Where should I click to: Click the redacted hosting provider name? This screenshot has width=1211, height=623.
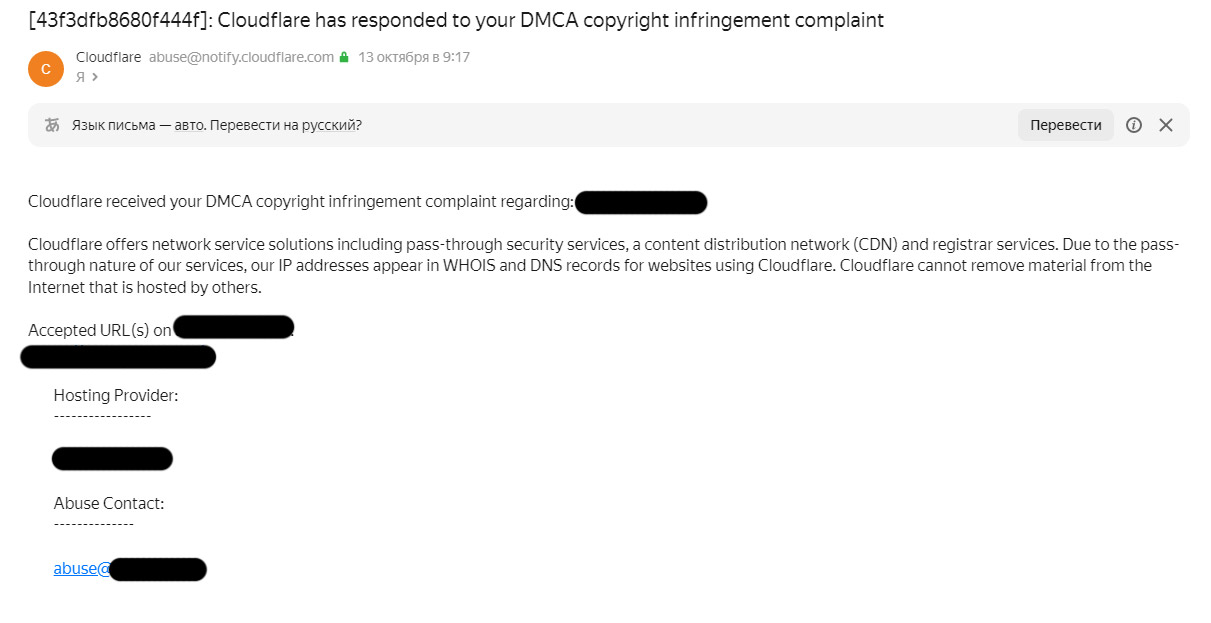[x=112, y=459]
